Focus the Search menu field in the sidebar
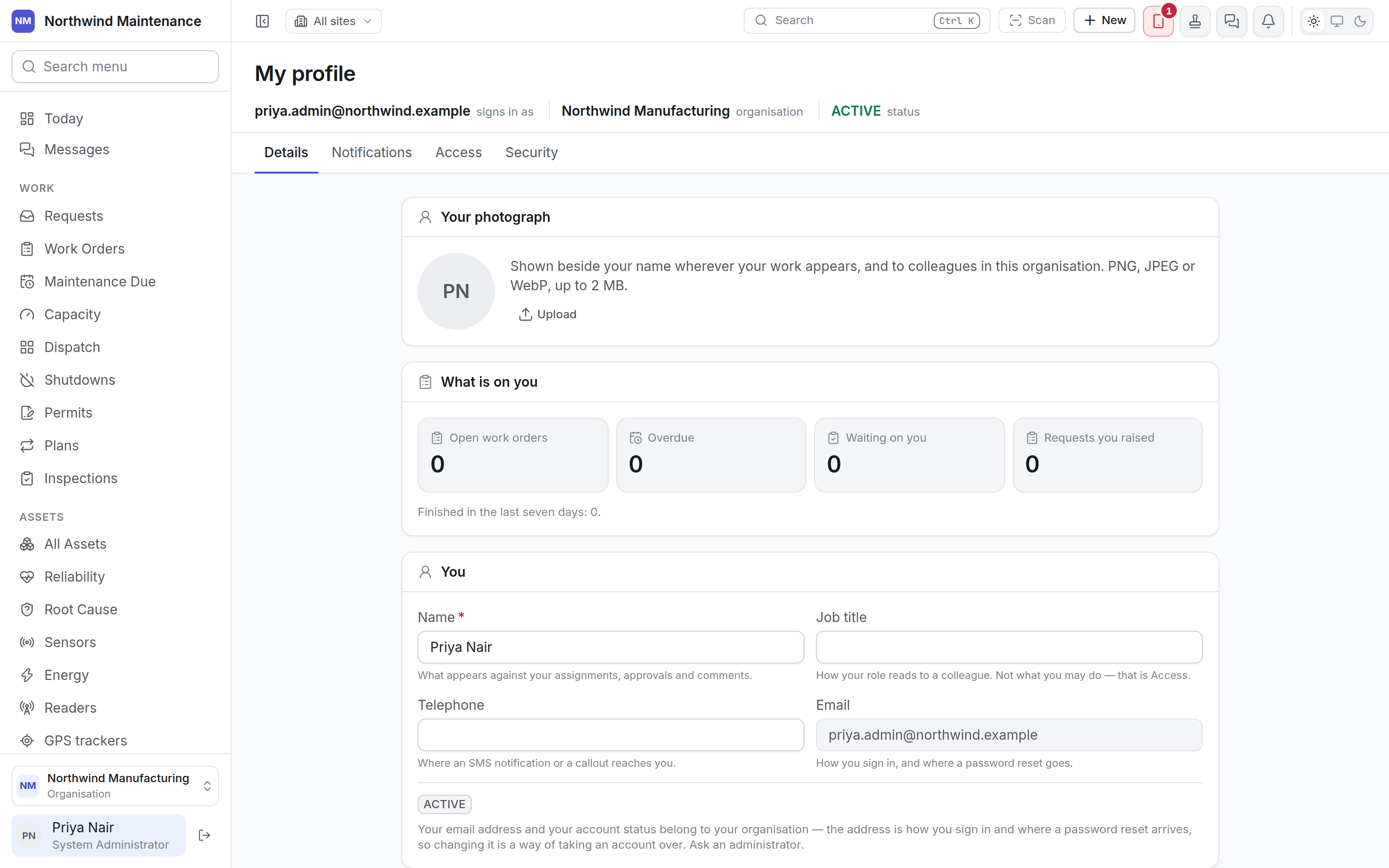Image resolution: width=1389 pixels, height=868 pixels. [x=115, y=67]
